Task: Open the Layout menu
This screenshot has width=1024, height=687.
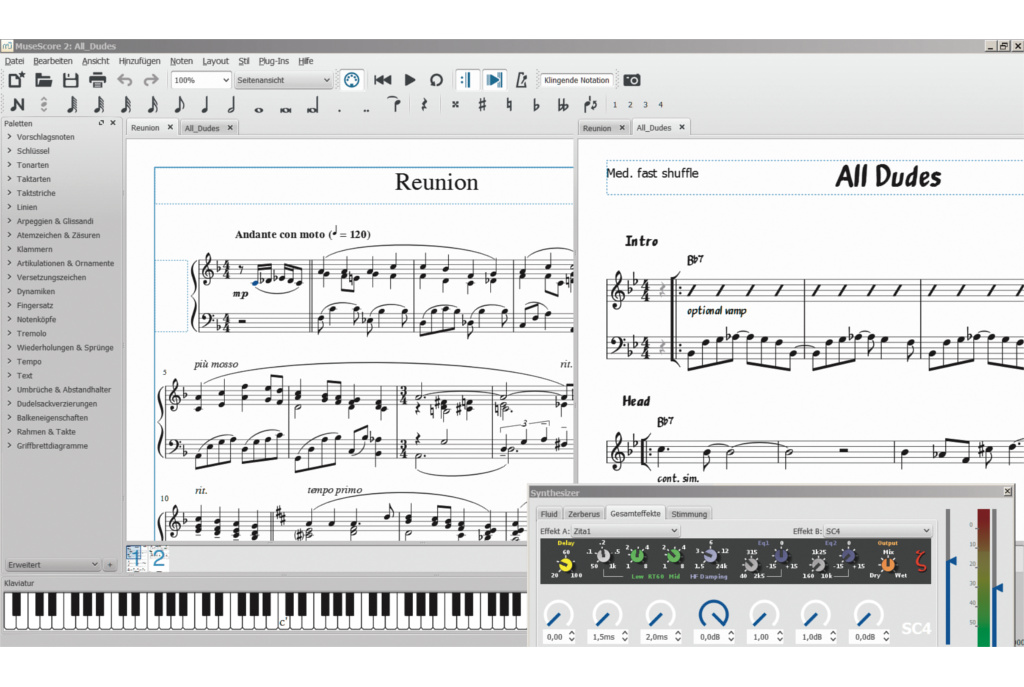Action: (215, 61)
